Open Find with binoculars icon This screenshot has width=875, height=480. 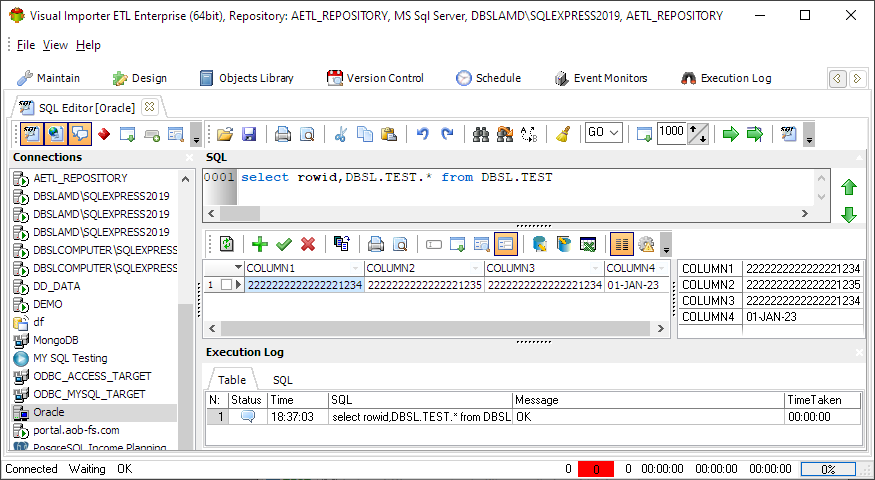point(480,134)
